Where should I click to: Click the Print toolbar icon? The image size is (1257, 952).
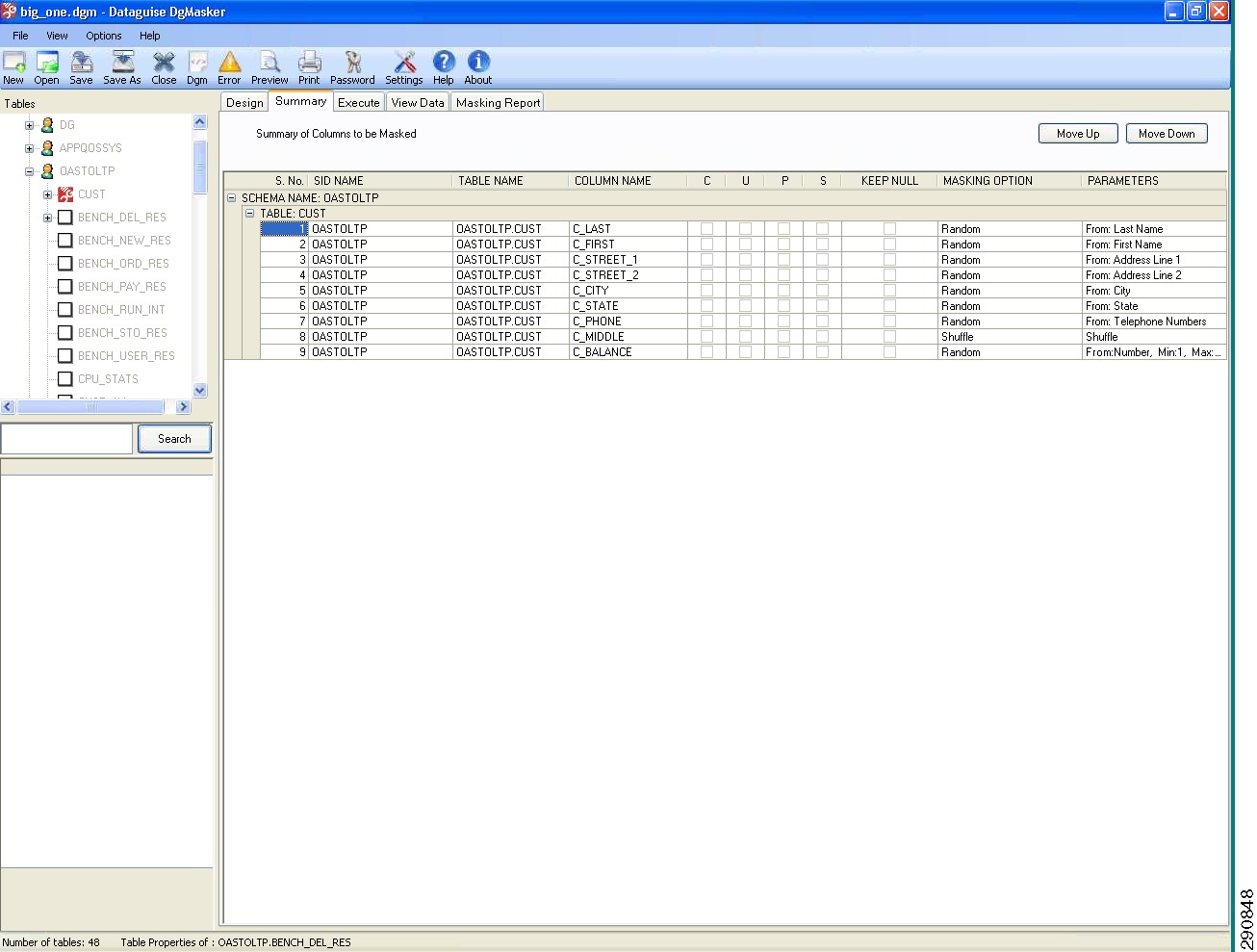click(309, 67)
